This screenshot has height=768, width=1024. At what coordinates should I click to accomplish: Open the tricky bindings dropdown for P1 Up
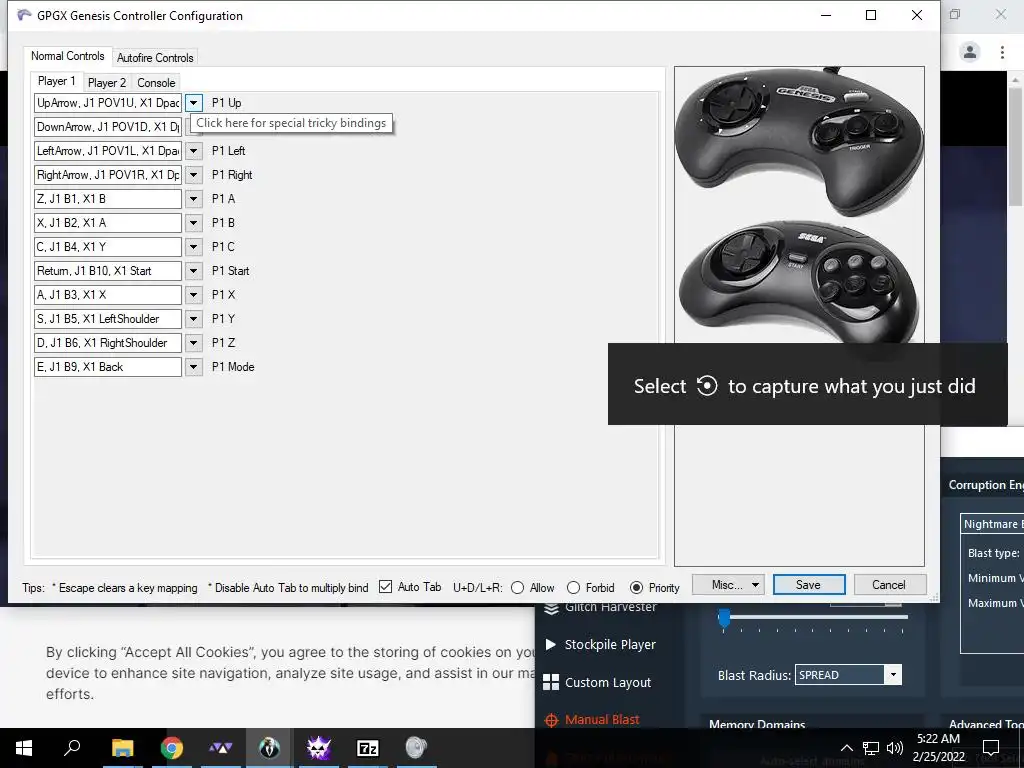(x=193, y=103)
